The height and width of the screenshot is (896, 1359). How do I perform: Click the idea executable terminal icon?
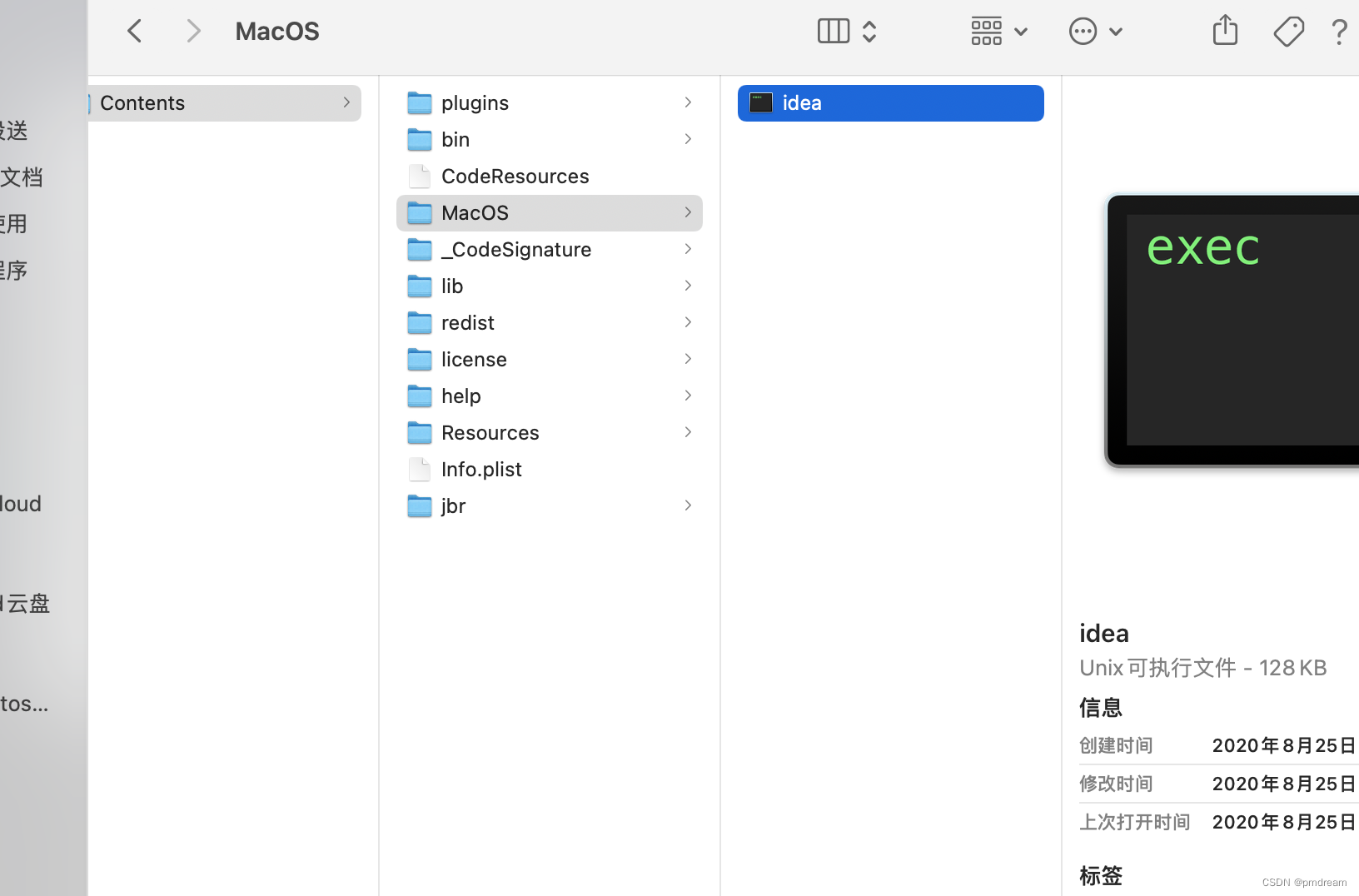point(761,102)
